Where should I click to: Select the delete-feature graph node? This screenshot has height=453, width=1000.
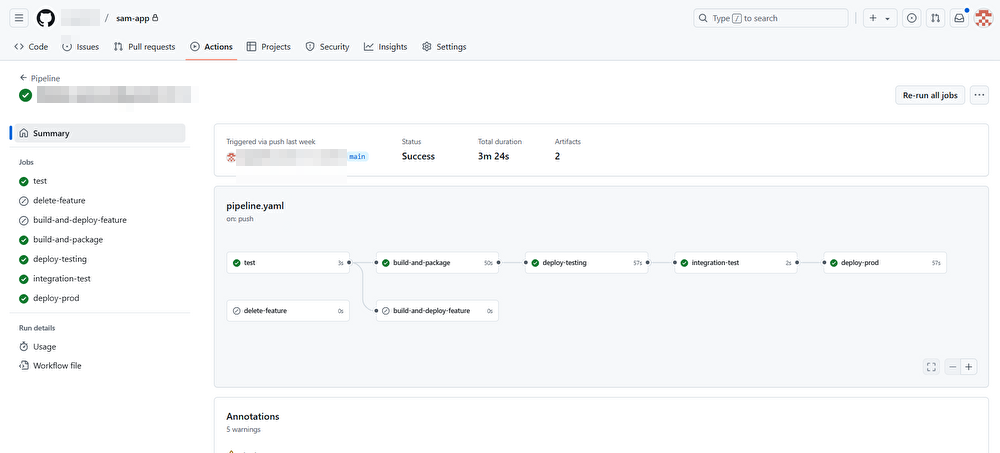click(x=288, y=311)
